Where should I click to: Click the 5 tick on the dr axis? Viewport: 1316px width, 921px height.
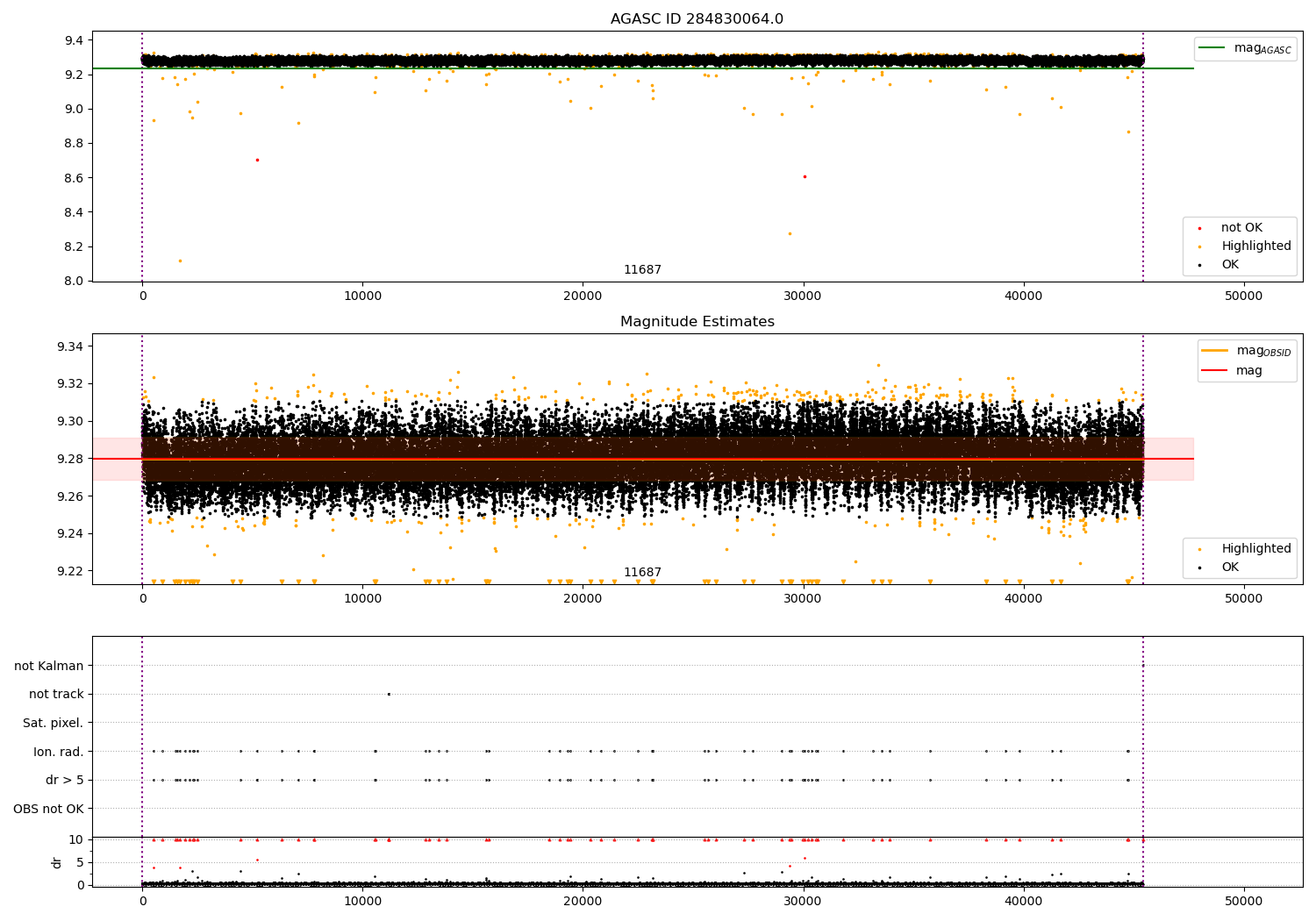pos(80,862)
